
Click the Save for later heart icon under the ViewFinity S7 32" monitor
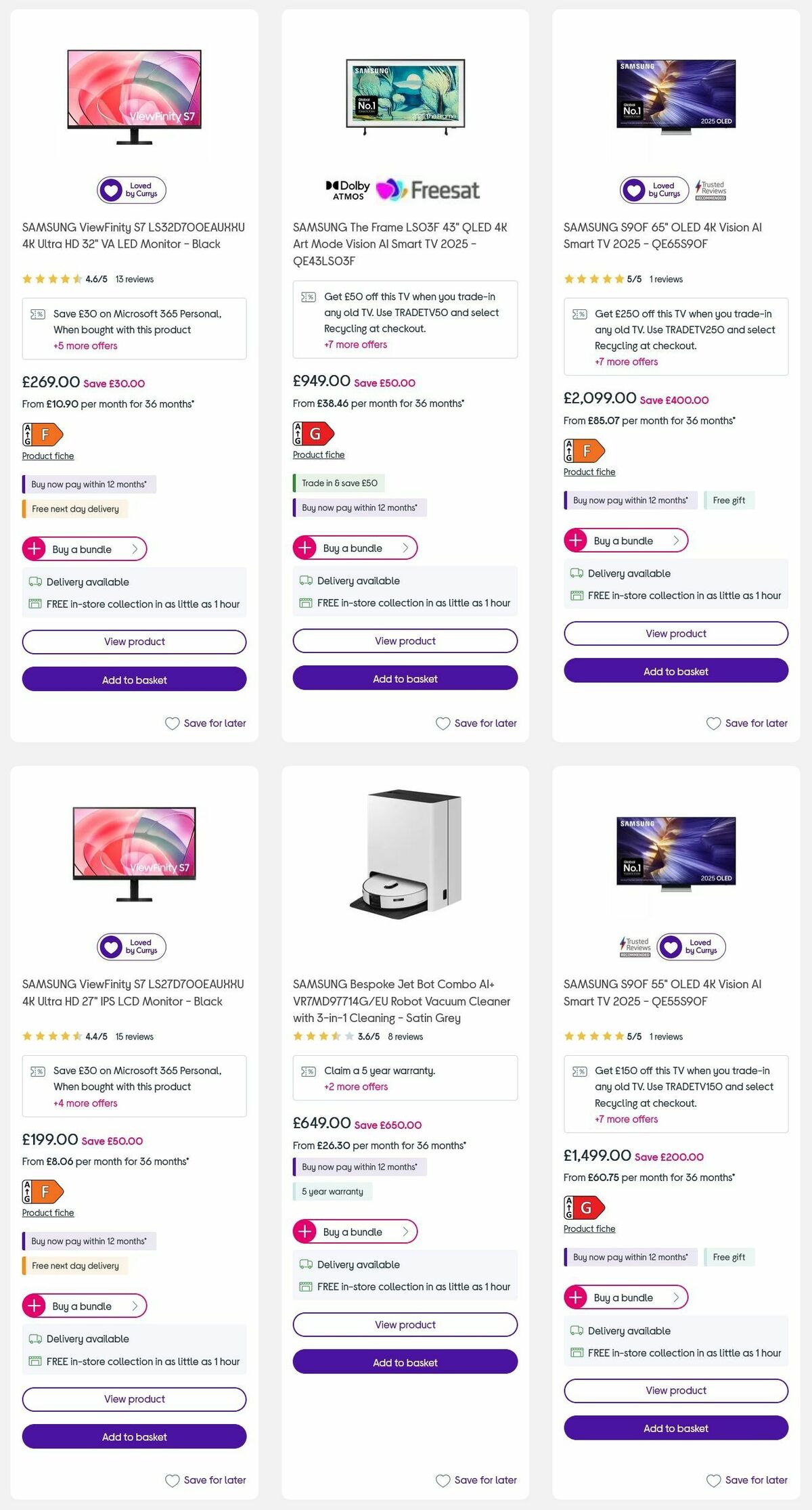[x=172, y=724]
